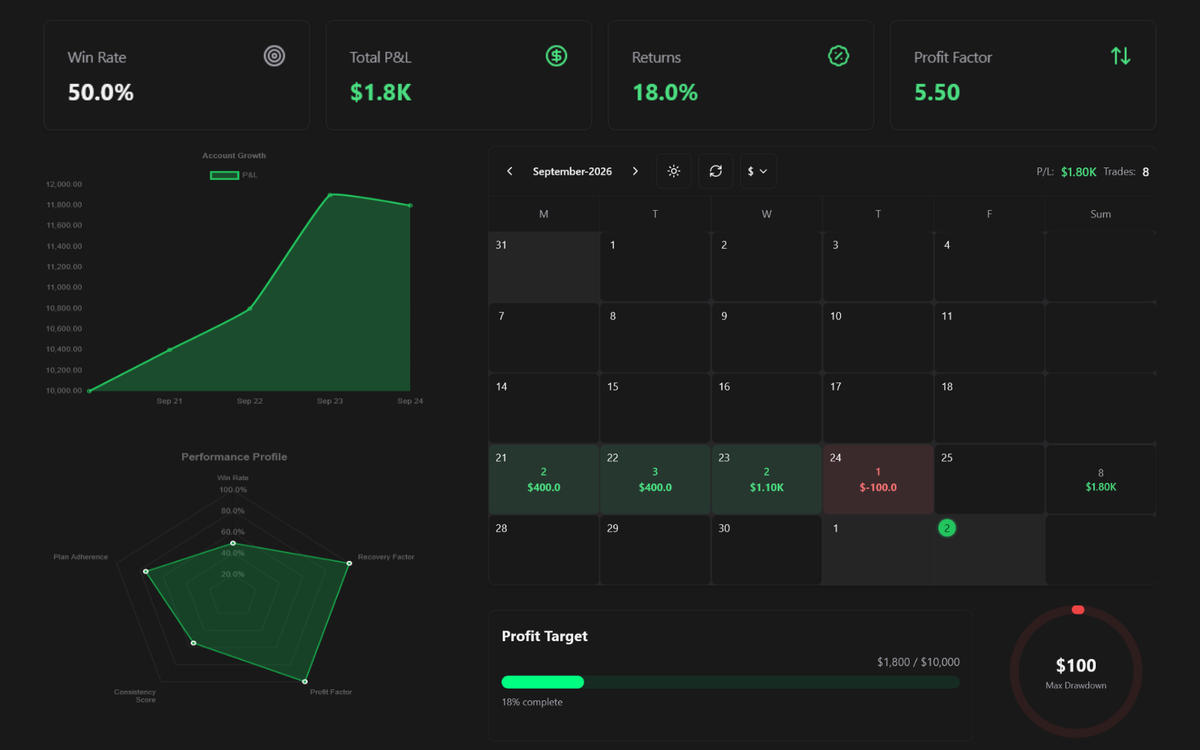The image size is (1200, 750).
Task: Click the weekly summary $1.80K cell
Action: coord(1100,480)
